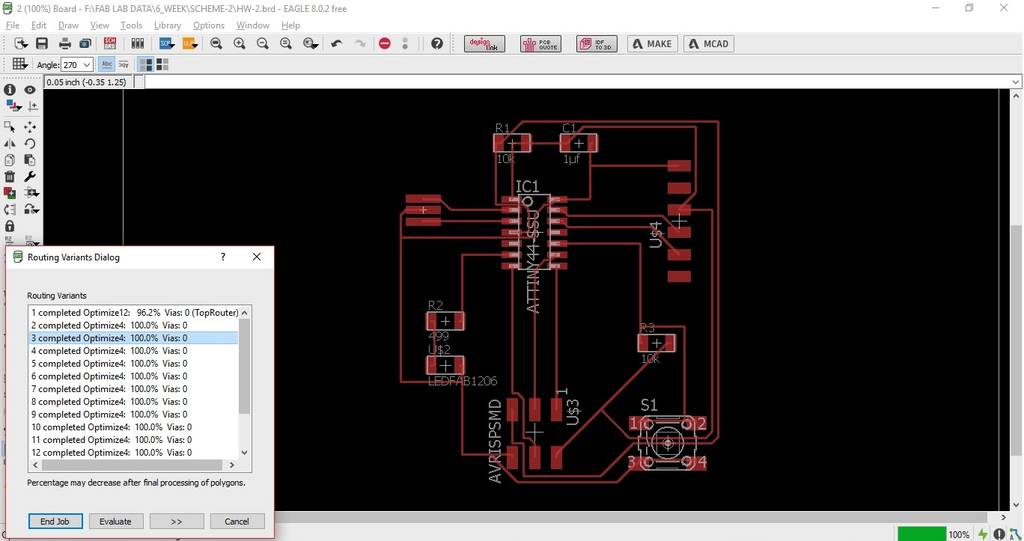Open the script SCR dropdown
Screen dimensions: 1024x541
[x=167, y=44]
